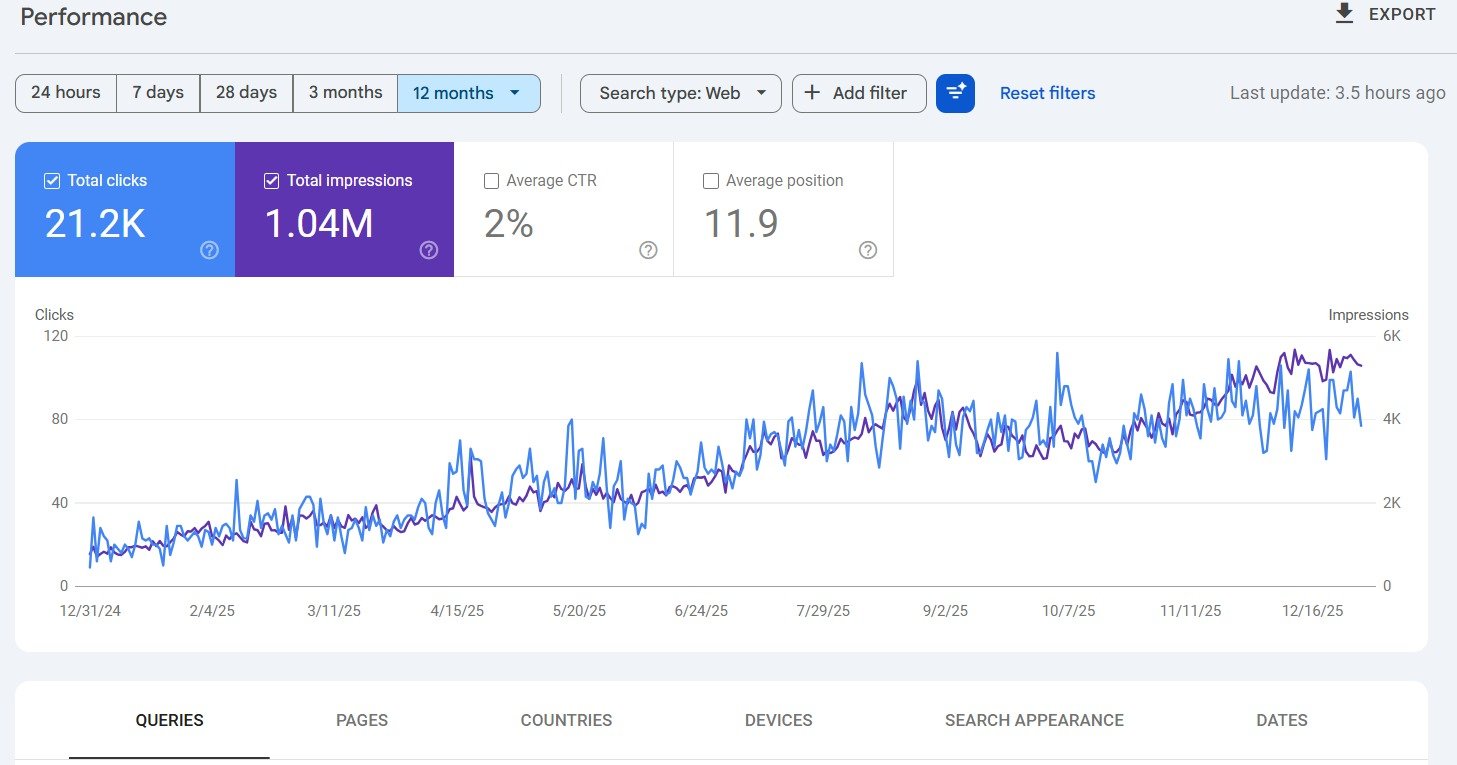Select the 3 months date range

click(344, 92)
